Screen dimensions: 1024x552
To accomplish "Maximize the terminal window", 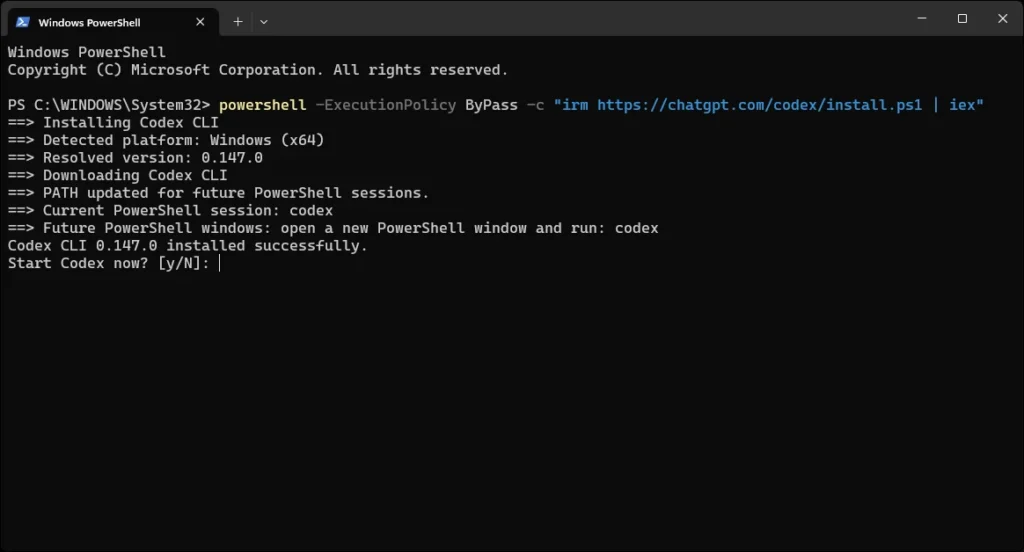I will click(x=962, y=18).
